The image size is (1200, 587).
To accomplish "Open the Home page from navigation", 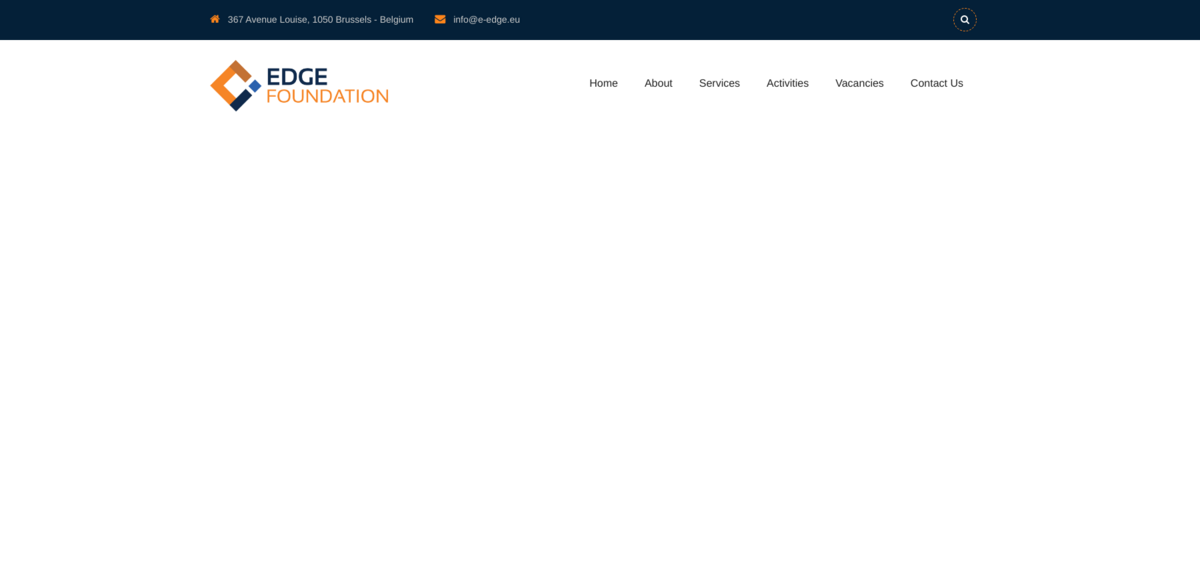I will point(603,83).
